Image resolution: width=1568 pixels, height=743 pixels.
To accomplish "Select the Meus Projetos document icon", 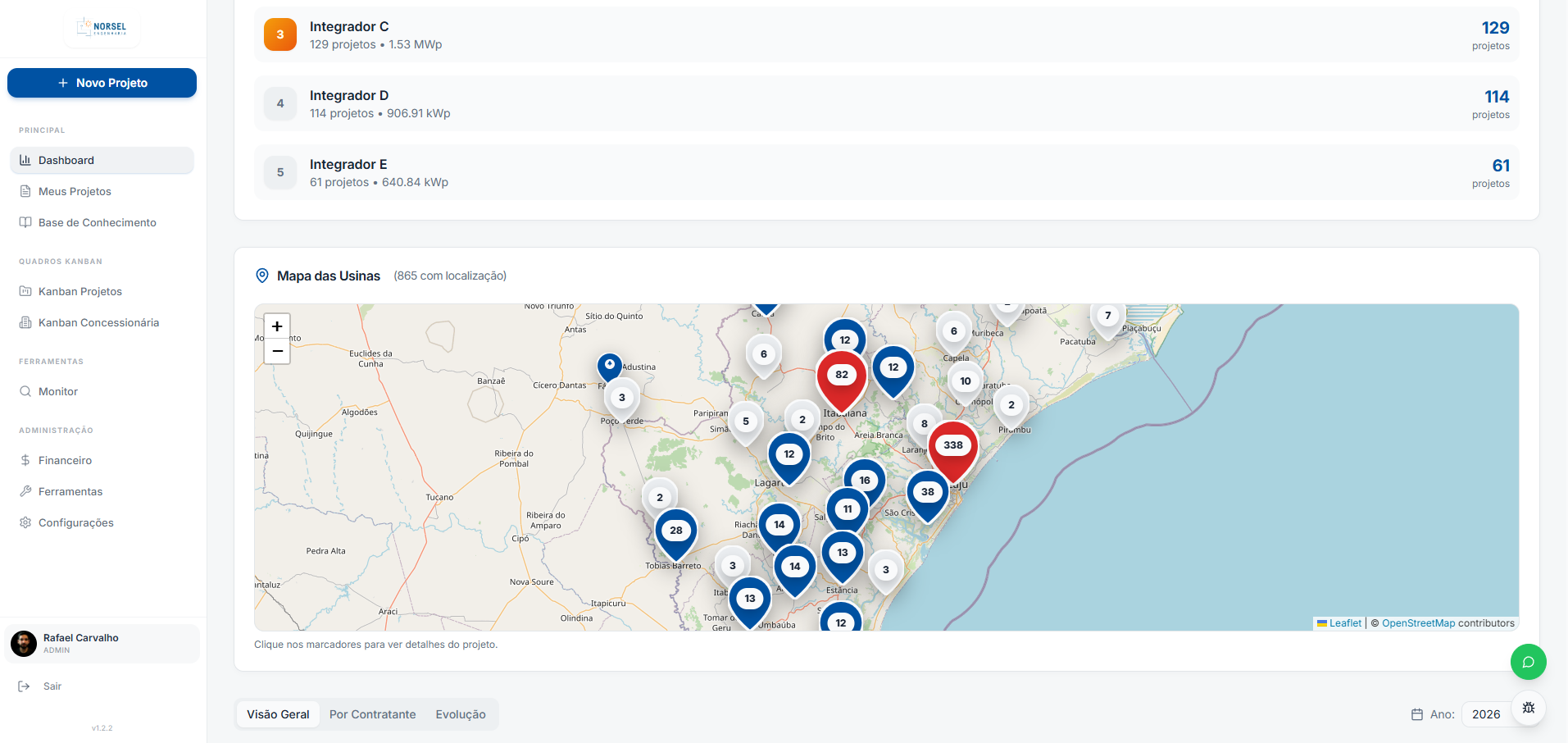I will (25, 191).
